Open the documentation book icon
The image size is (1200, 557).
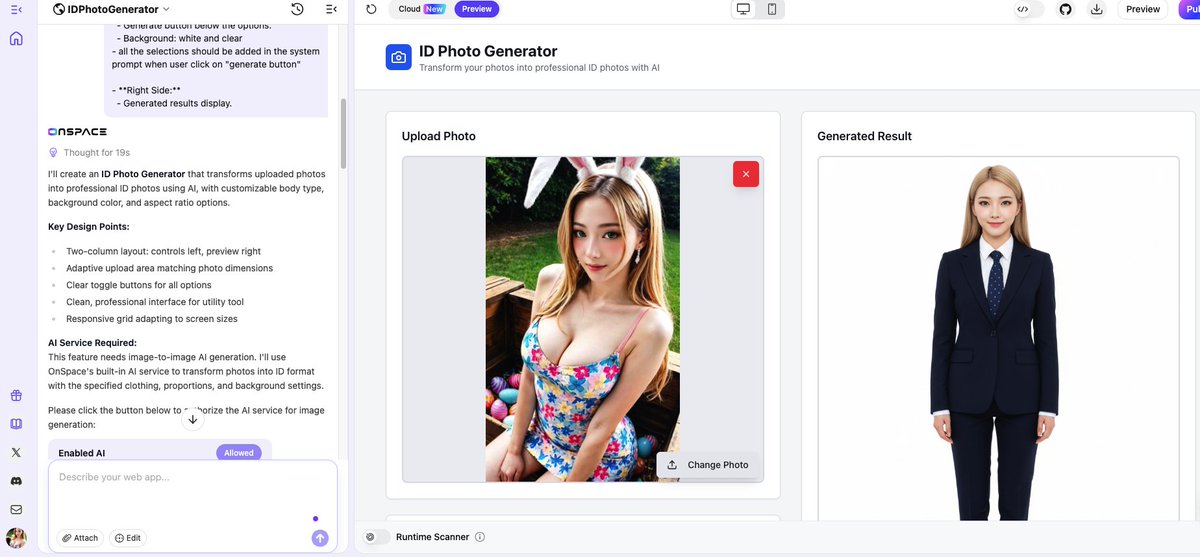[x=16, y=424]
